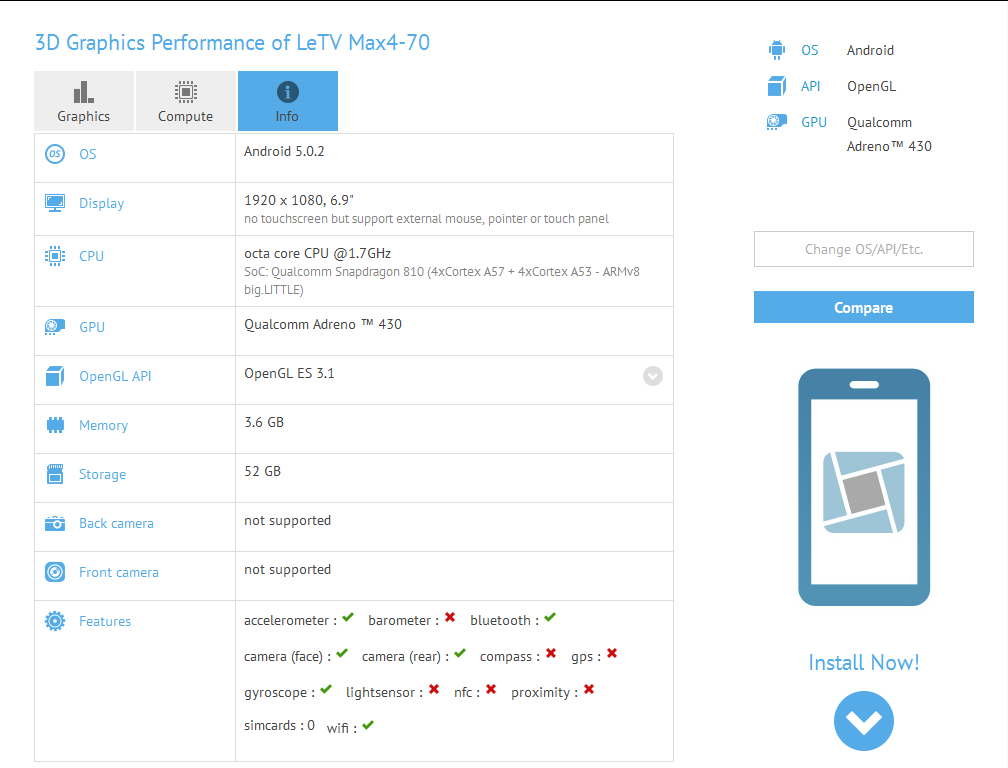
Task: Click the octa core CPU @1.7GHz text
Action: pyautogui.click(x=318, y=253)
